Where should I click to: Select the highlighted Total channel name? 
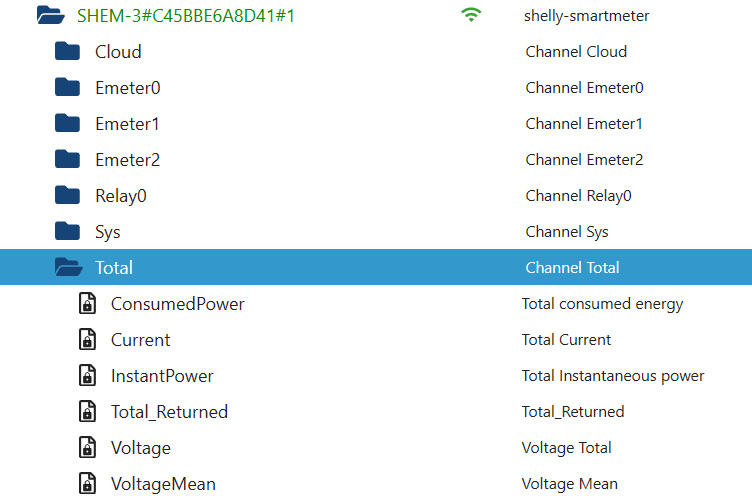[114, 268]
